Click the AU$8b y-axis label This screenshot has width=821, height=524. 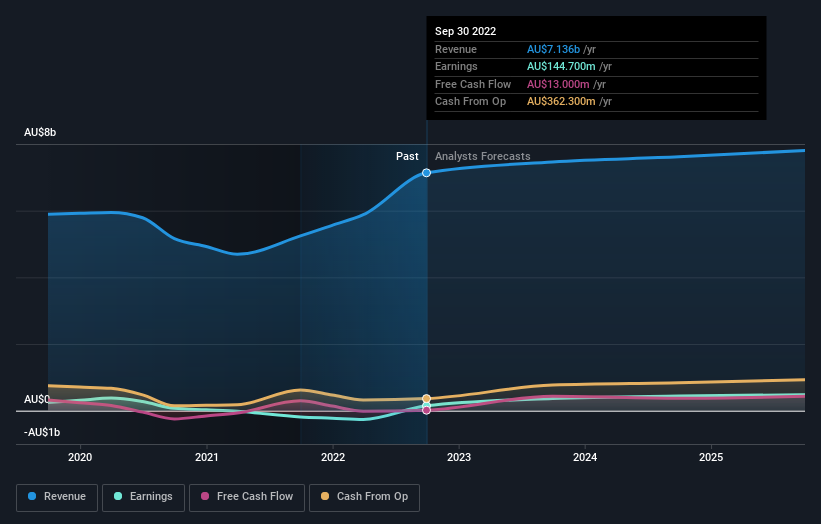(x=40, y=132)
